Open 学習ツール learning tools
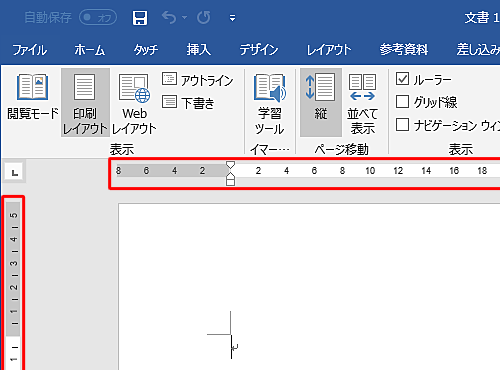 point(269,103)
